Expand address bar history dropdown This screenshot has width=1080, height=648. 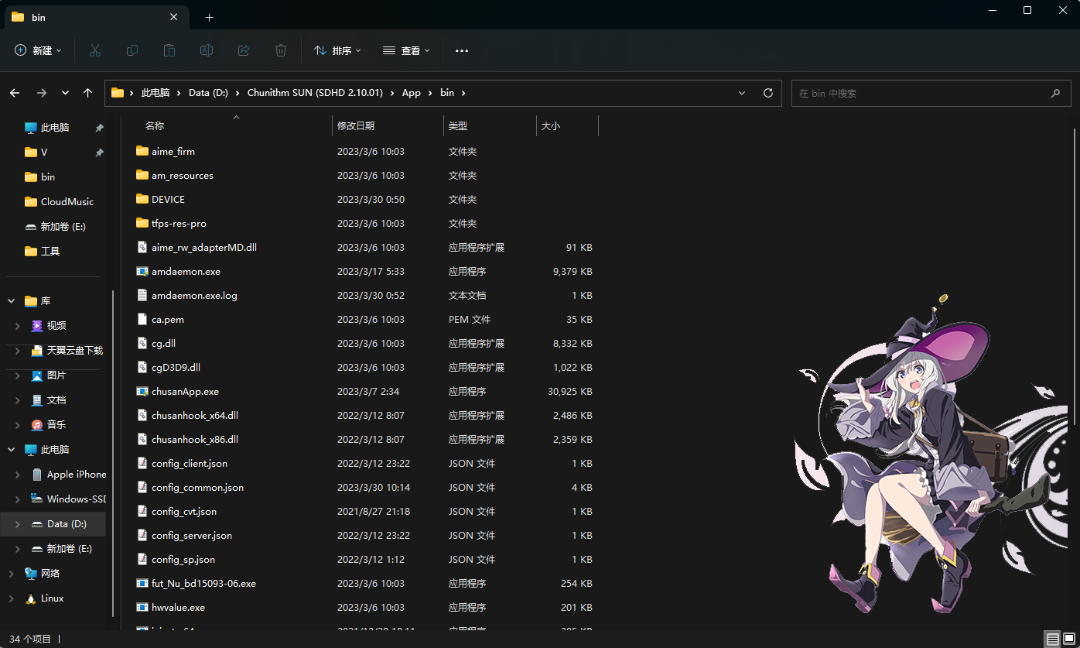tap(742, 93)
